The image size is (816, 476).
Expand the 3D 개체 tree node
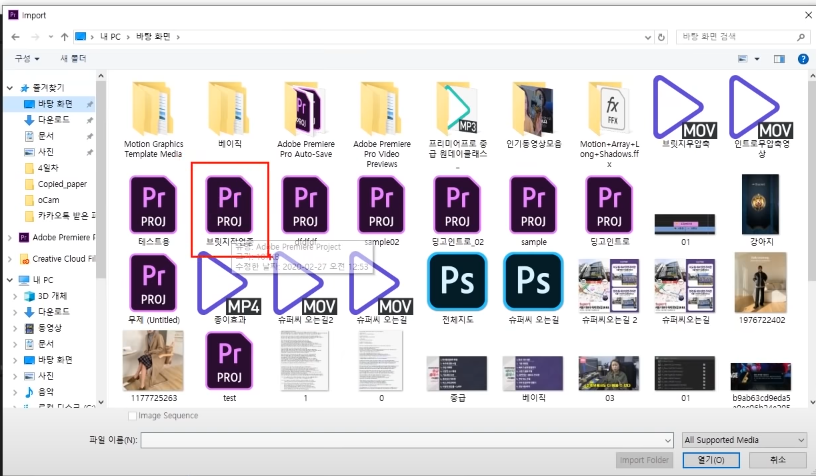15,296
